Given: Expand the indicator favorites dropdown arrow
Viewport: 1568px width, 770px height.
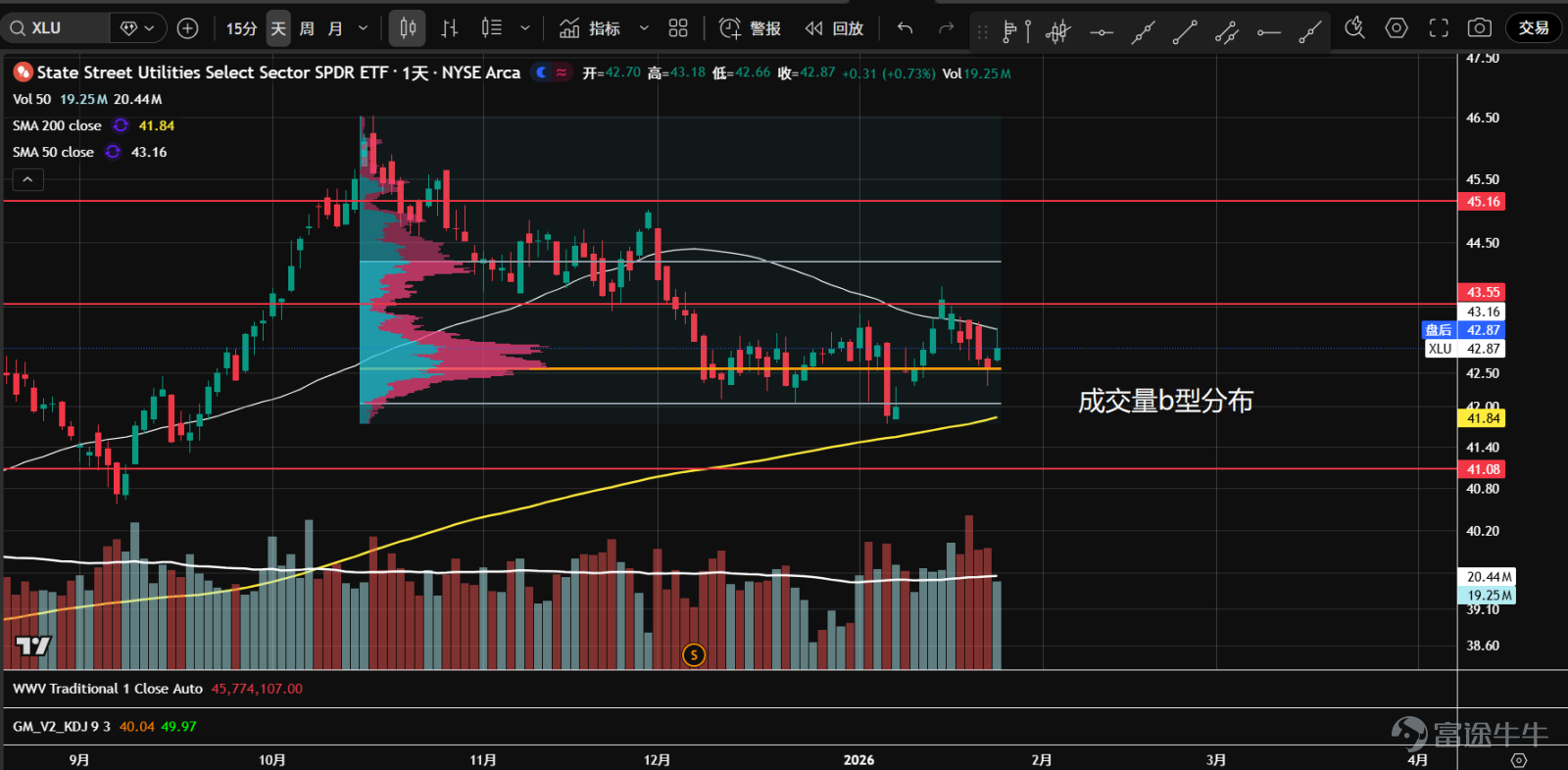Looking at the screenshot, I should 644,28.
